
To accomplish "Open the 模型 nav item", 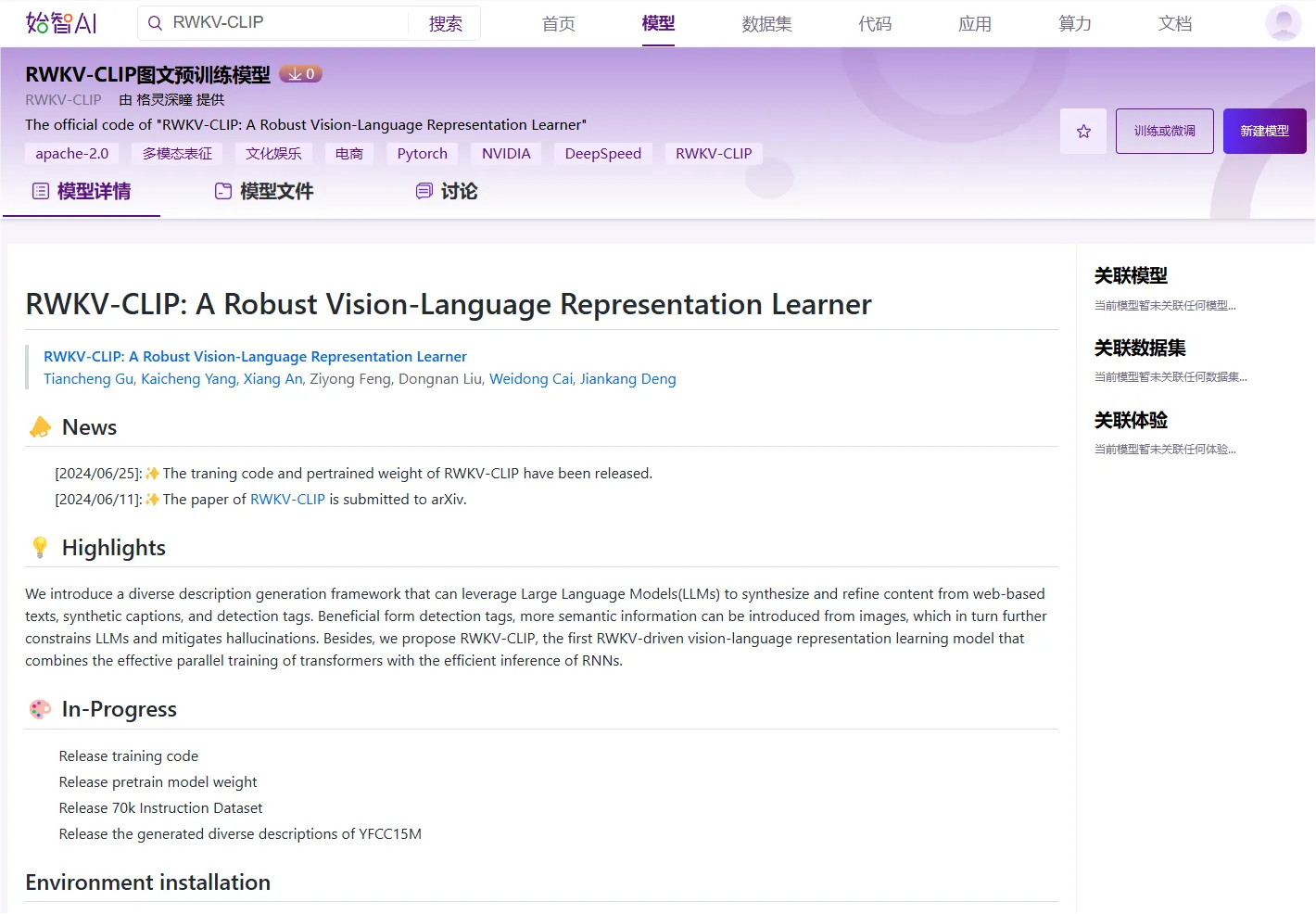I will click(x=659, y=23).
